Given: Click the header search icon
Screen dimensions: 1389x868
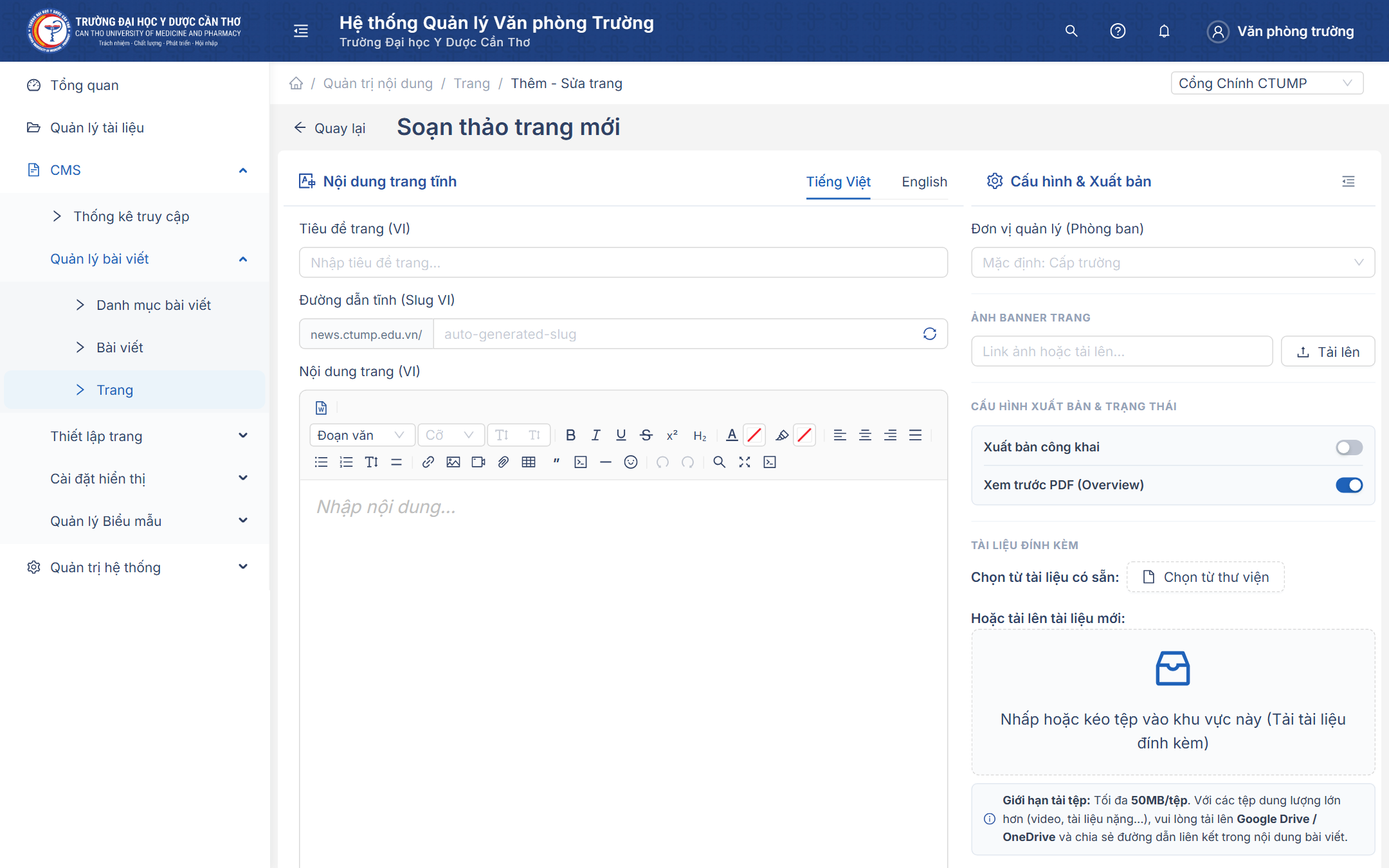Looking at the screenshot, I should (1071, 31).
